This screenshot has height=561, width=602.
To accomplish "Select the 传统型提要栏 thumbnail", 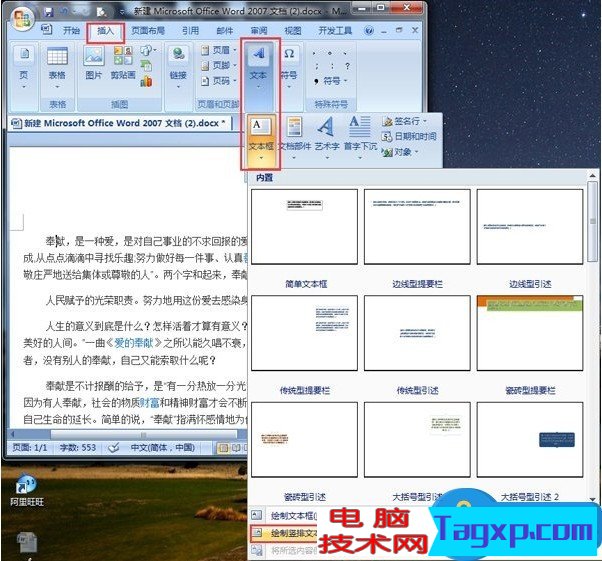I will pos(304,333).
